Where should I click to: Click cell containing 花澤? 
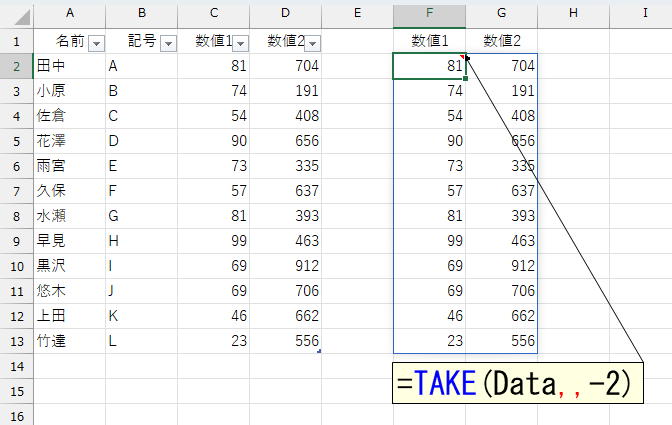(x=69, y=141)
